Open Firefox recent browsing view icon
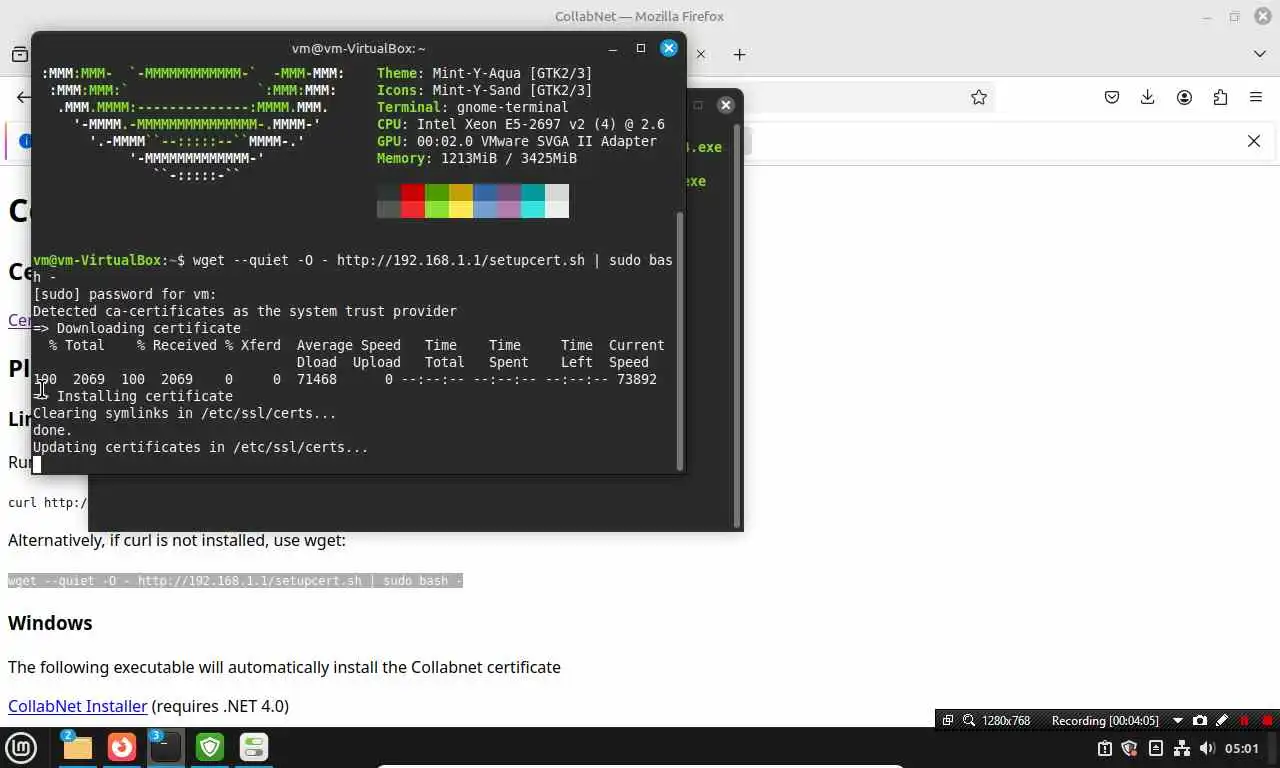Image resolution: width=1280 pixels, height=768 pixels. point(19,54)
